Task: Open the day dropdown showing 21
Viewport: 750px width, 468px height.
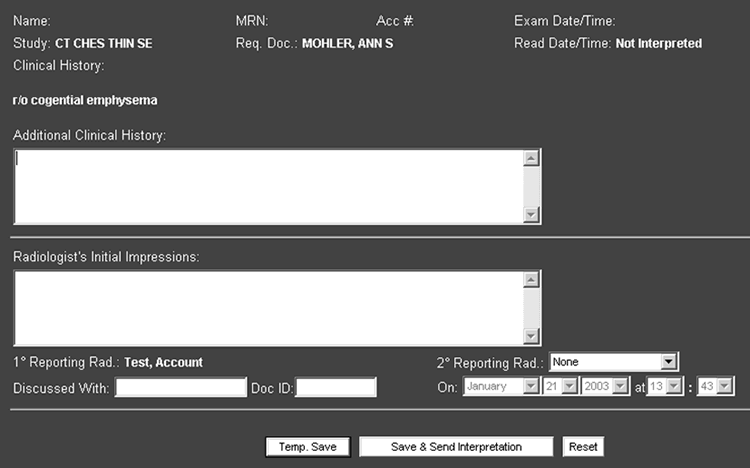Action: (x=559, y=386)
